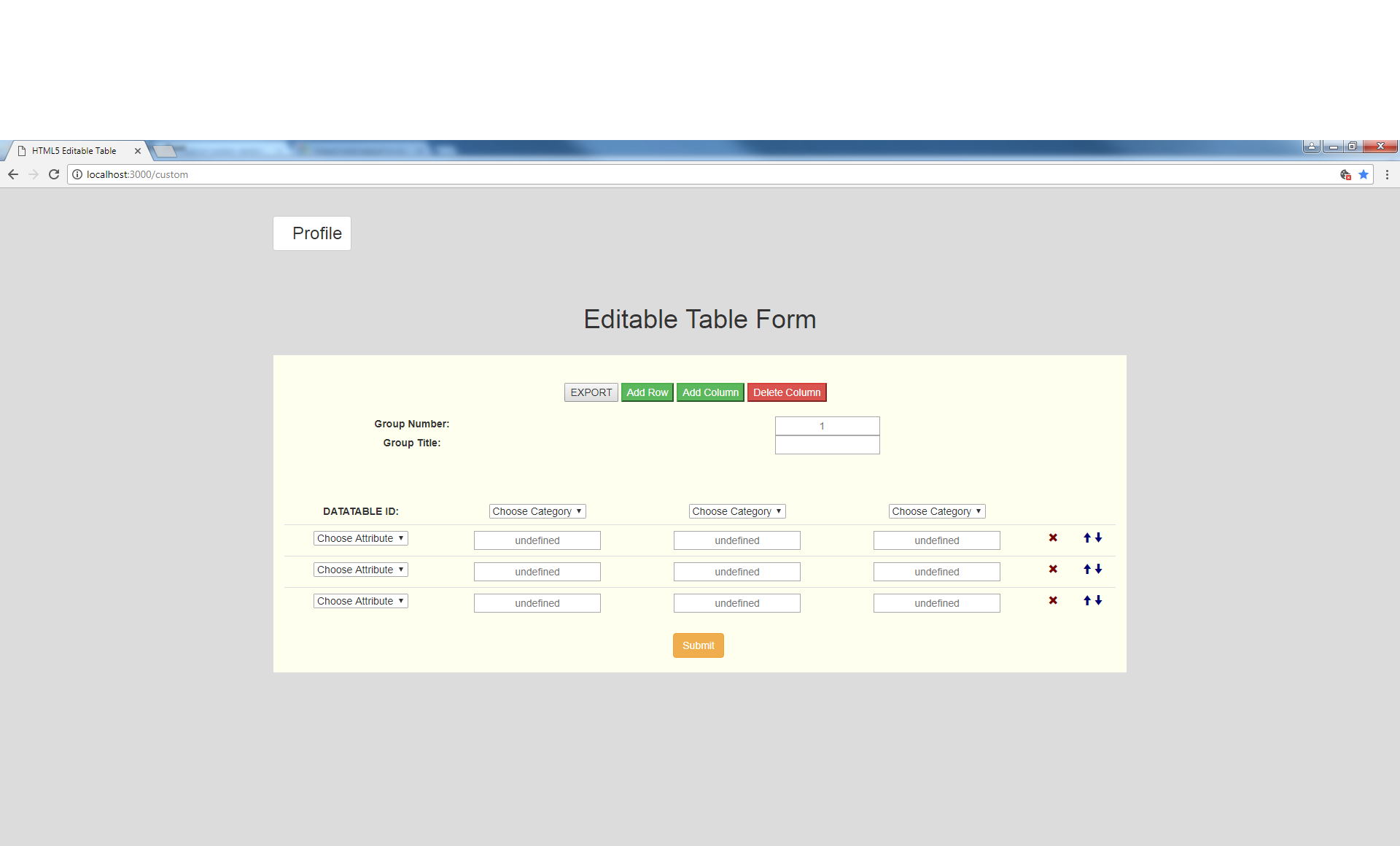
Task: Open the Profile menu item
Action: pyautogui.click(x=312, y=233)
